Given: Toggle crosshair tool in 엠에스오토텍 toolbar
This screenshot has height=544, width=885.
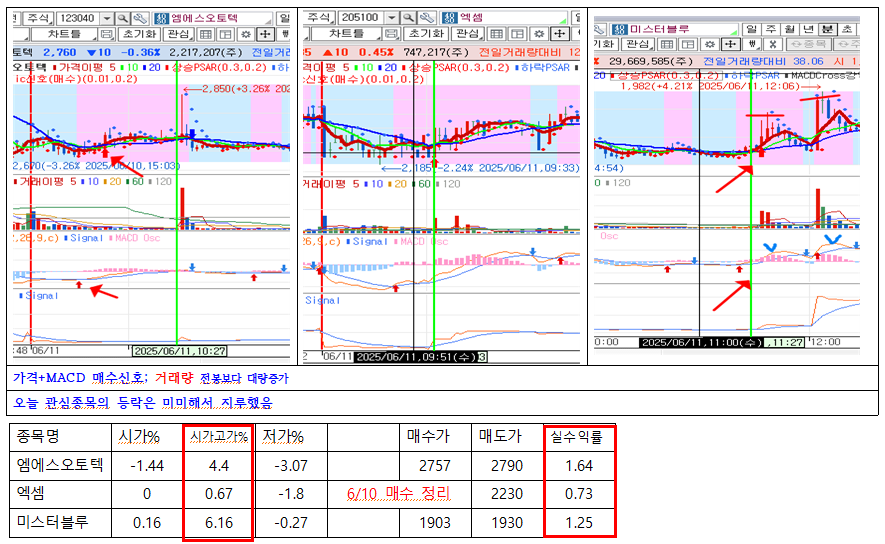Looking at the screenshot, I should 265,34.
